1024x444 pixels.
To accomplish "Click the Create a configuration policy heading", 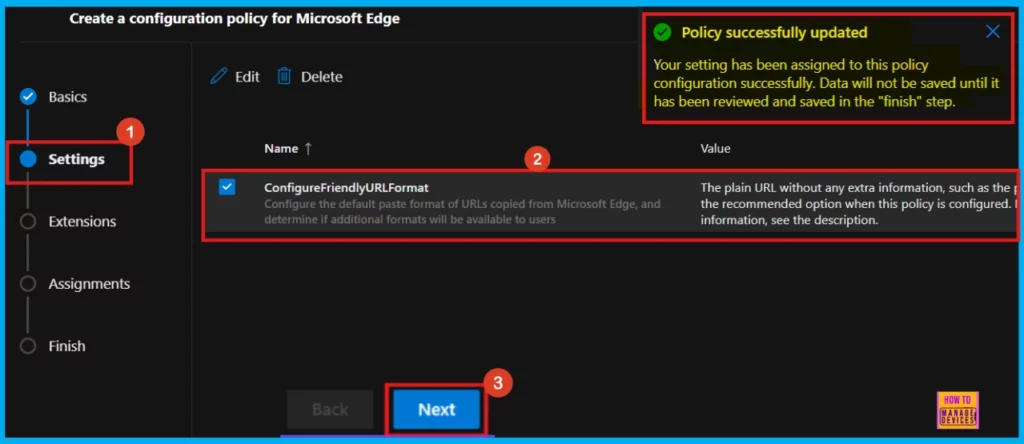I will pyautogui.click(x=234, y=18).
